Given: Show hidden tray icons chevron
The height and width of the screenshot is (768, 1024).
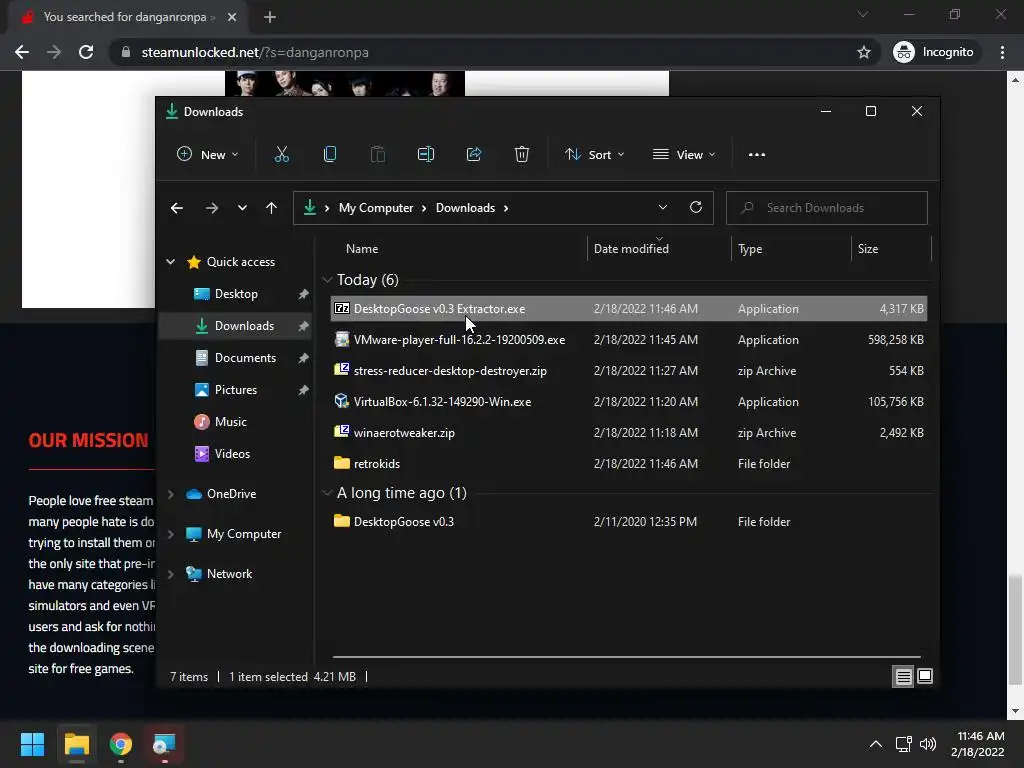Looking at the screenshot, I should 876,744.
